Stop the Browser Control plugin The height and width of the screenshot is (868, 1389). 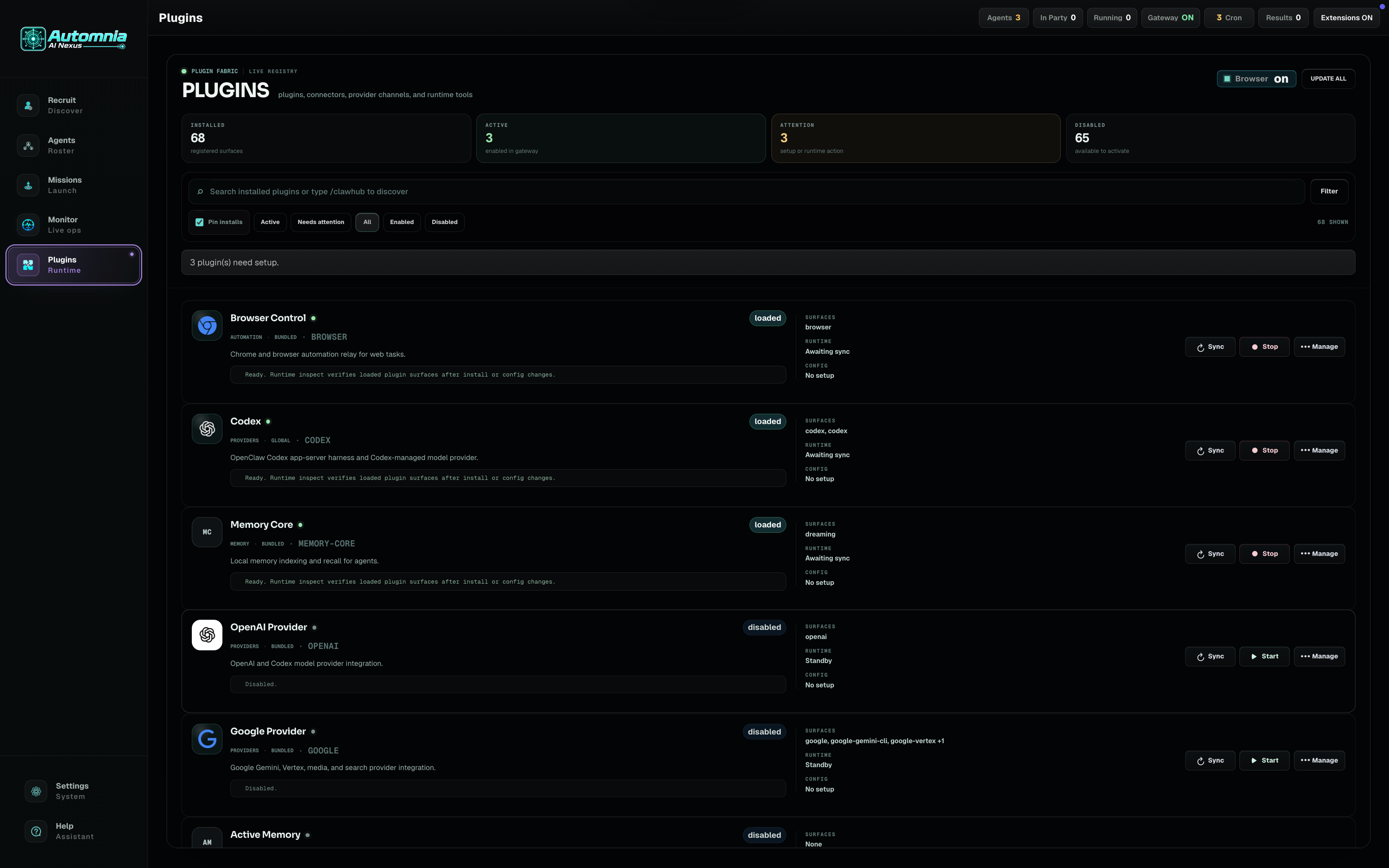pyautogui.click(x=1265, y=347)
